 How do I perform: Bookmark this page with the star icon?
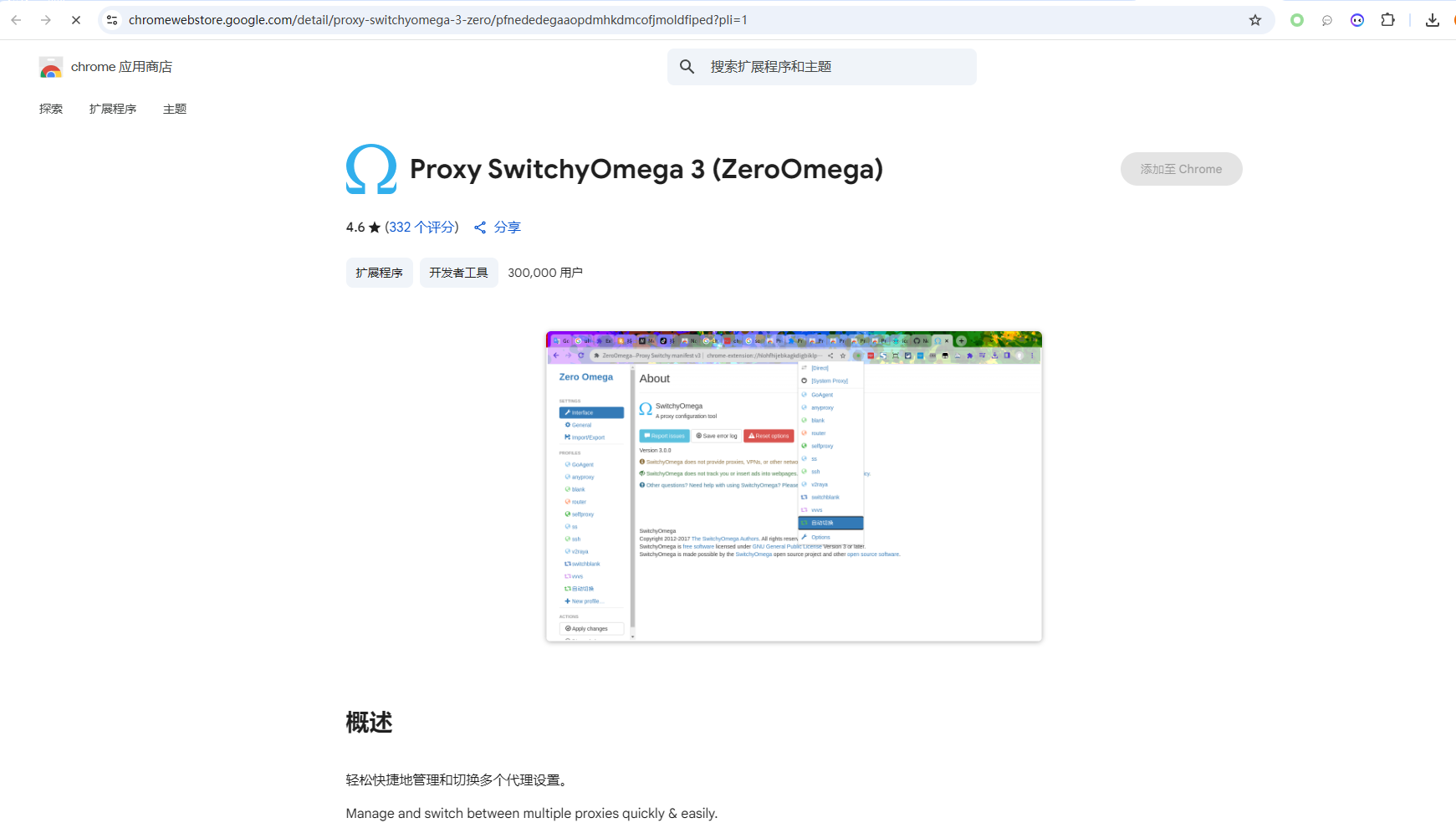point(1255,20)
